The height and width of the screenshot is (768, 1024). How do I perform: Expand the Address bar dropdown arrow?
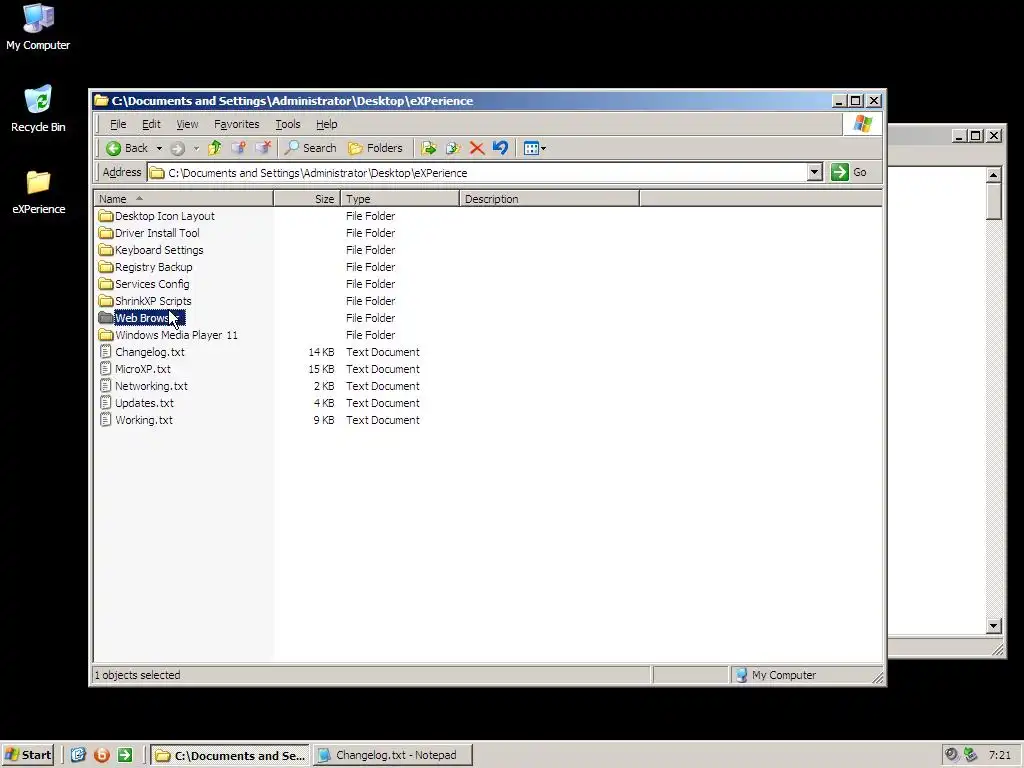tap(814, 172)
